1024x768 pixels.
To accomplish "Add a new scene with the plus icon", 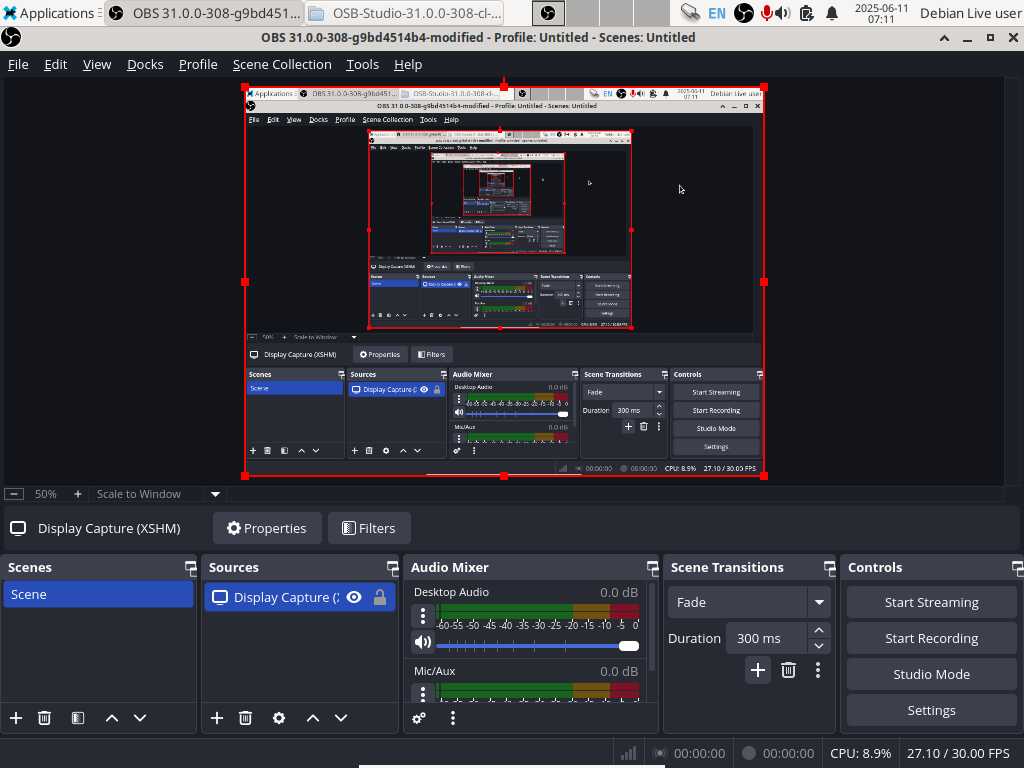I will click(x=16, y=718).
